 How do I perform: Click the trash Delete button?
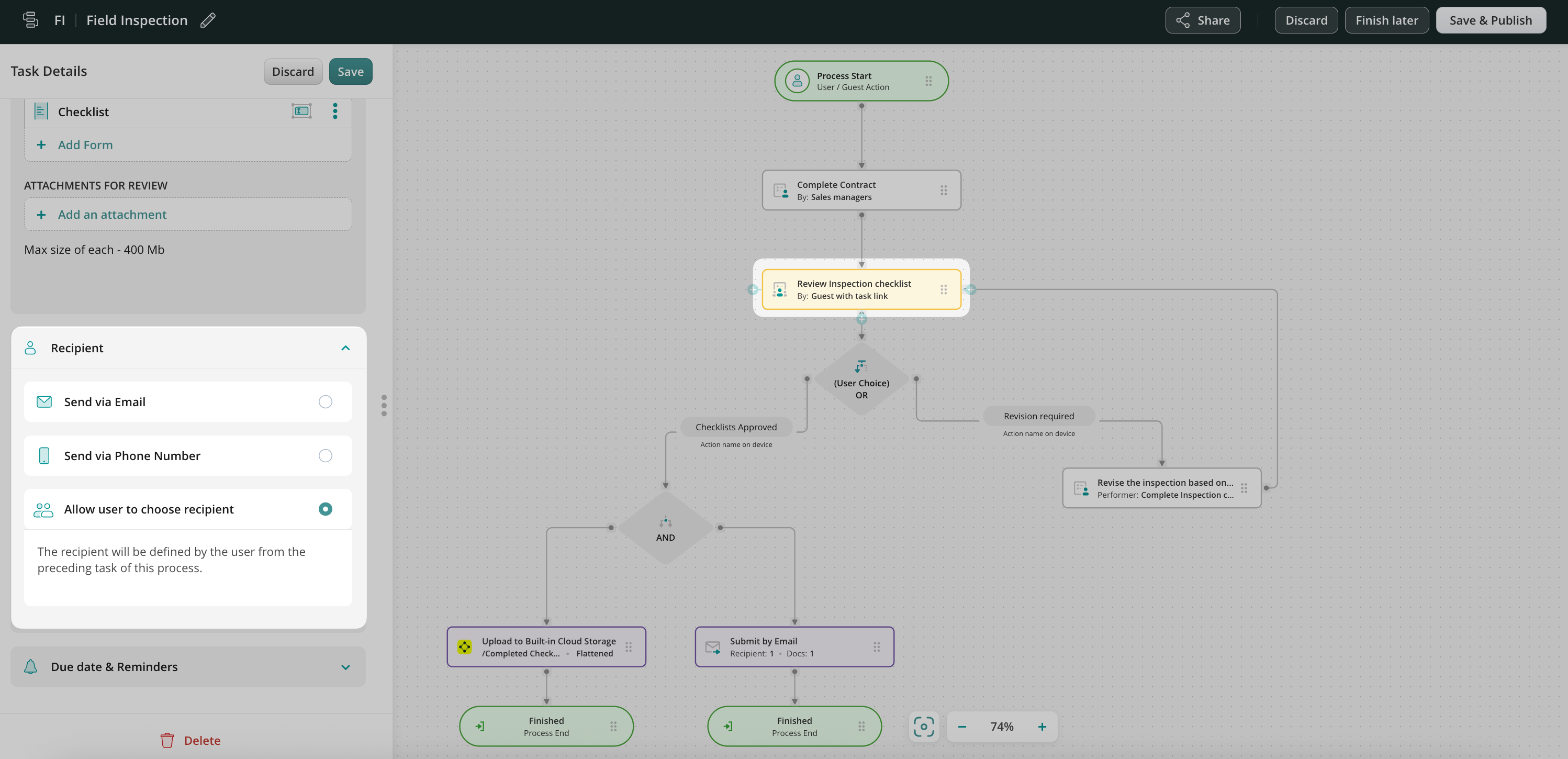[190, 740]
